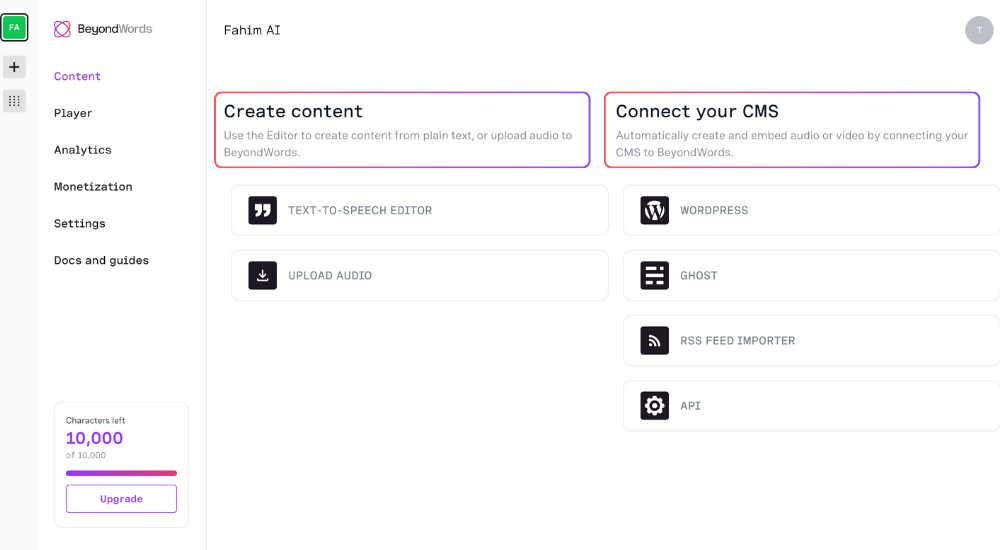Open Analytics in the sidebar
1000x550 pixels.
(82, 150)
